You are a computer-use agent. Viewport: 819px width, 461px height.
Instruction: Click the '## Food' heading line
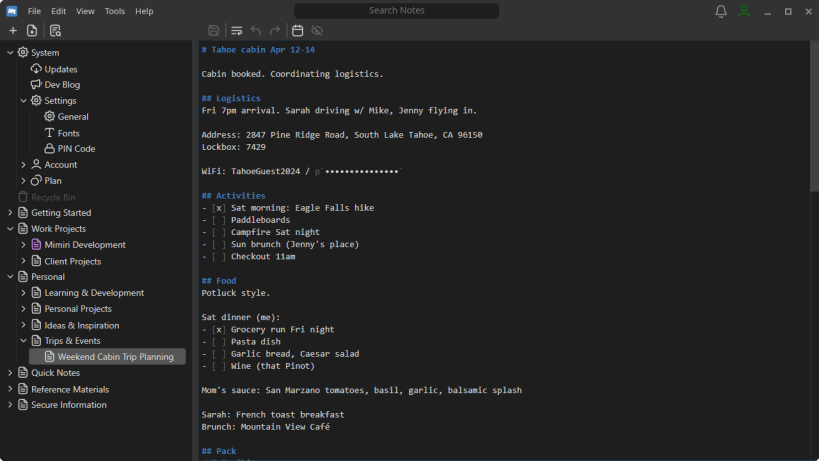219,281
